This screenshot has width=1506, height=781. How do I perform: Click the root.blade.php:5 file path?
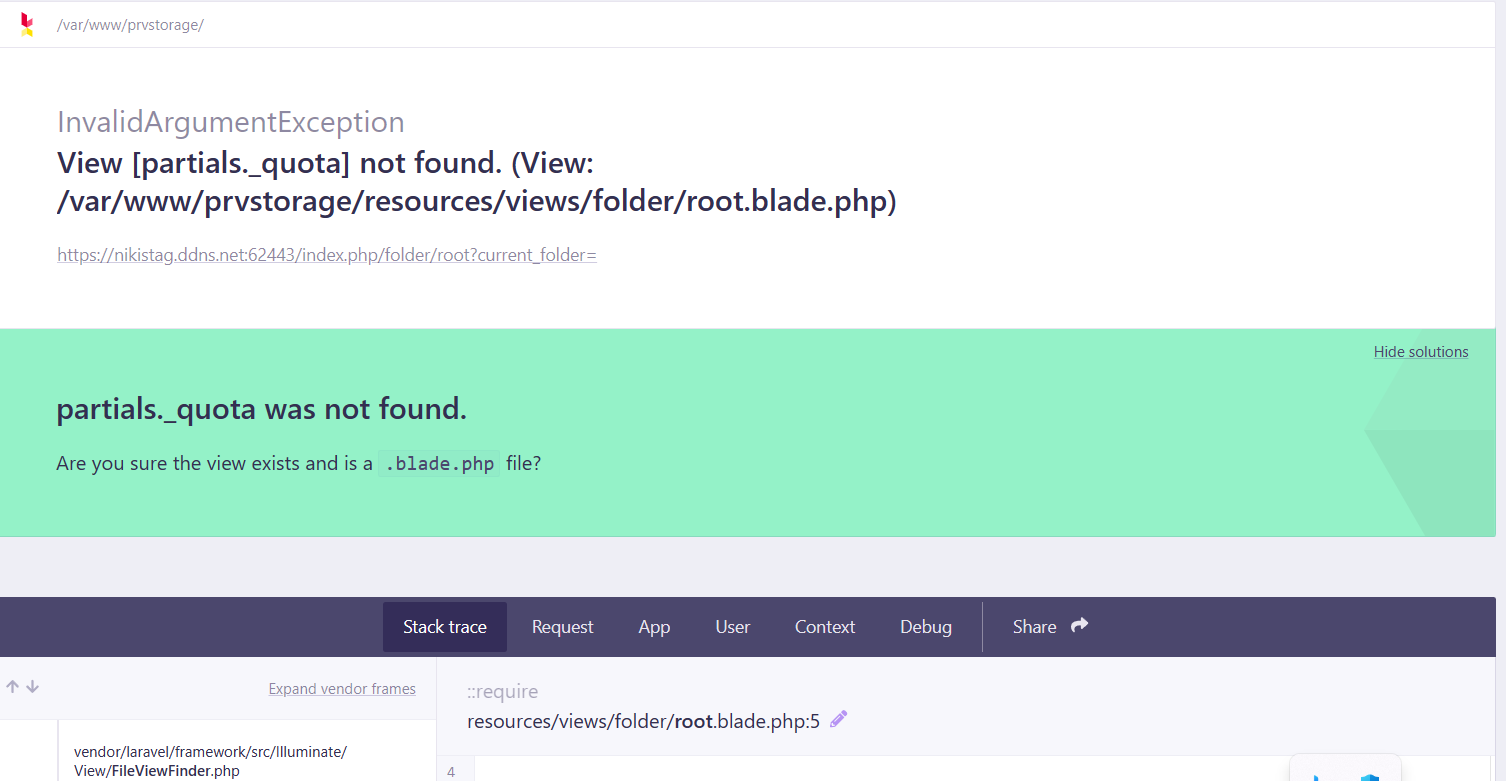[x=643, y=721]
